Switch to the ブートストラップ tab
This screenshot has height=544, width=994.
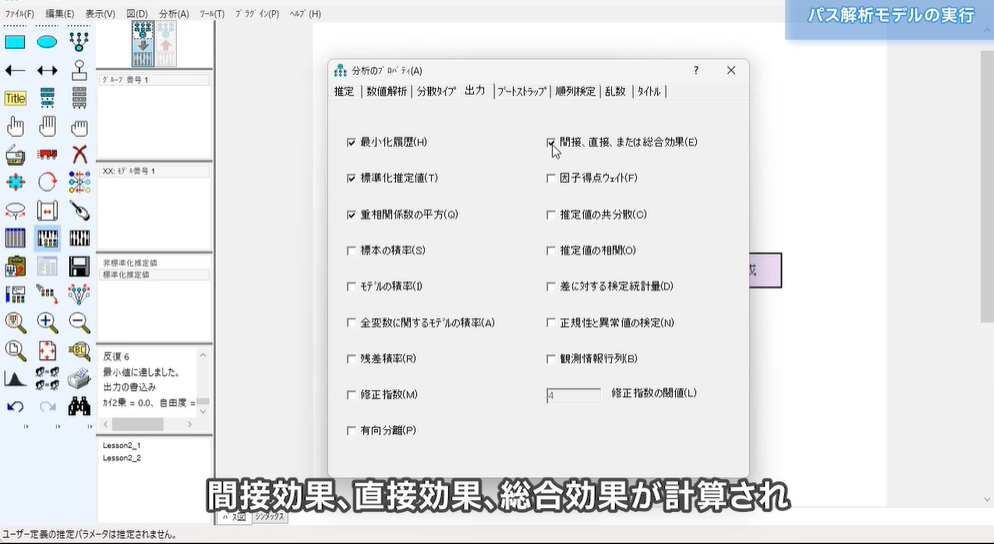(x=522, y=91)
